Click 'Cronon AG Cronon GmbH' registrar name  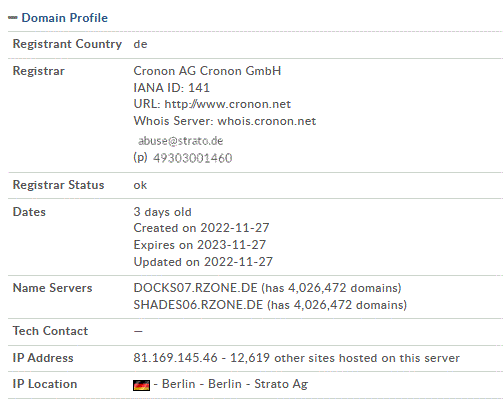point(207,71)
